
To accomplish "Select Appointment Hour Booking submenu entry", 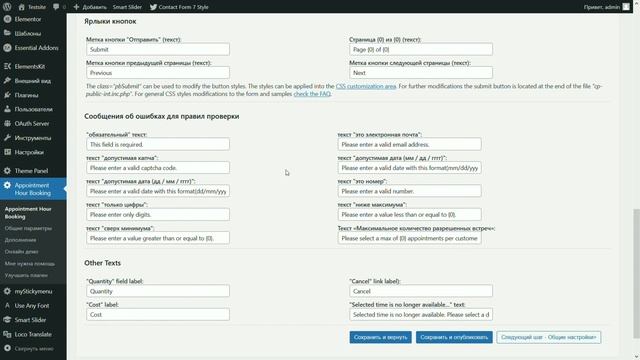I will point(28,213).
